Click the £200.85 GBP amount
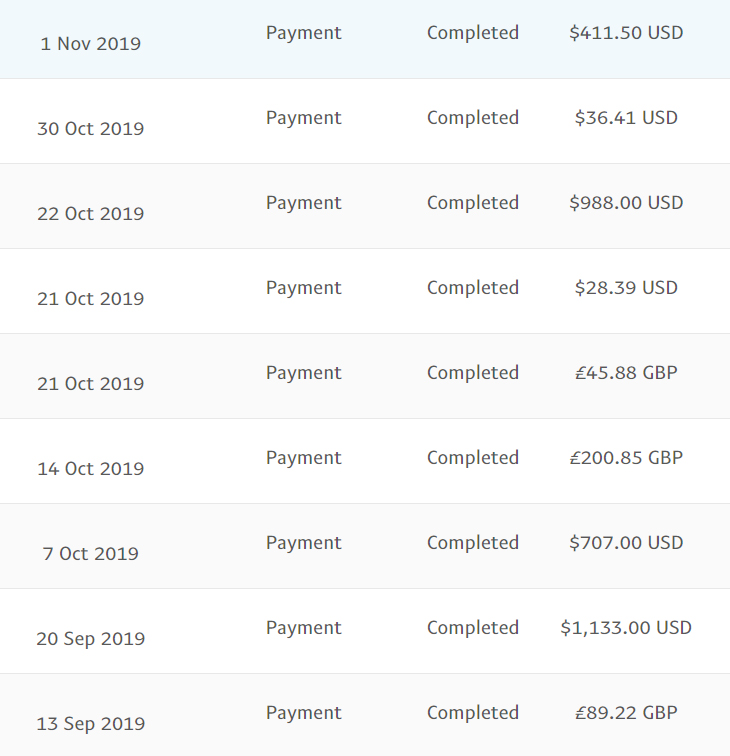The height and width of the screenshot is (756, 730). tap(626, 458)
